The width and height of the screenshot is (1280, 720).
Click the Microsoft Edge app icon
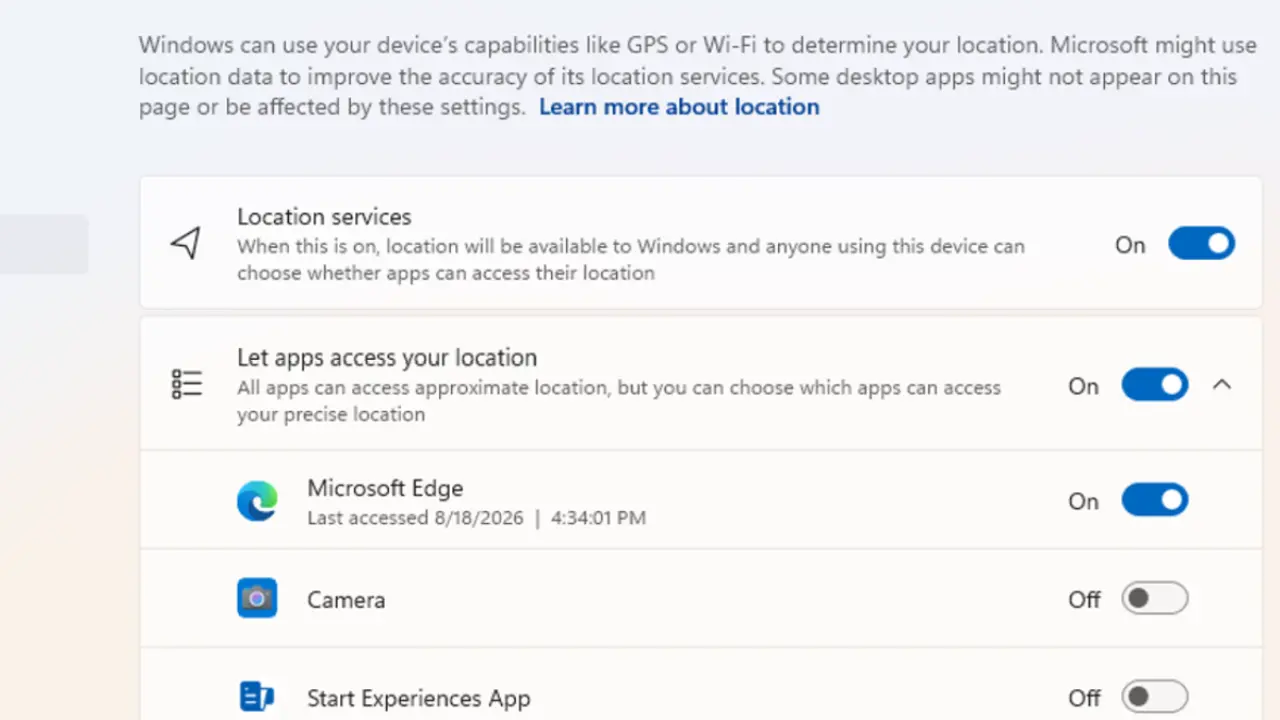click(257, 501)
